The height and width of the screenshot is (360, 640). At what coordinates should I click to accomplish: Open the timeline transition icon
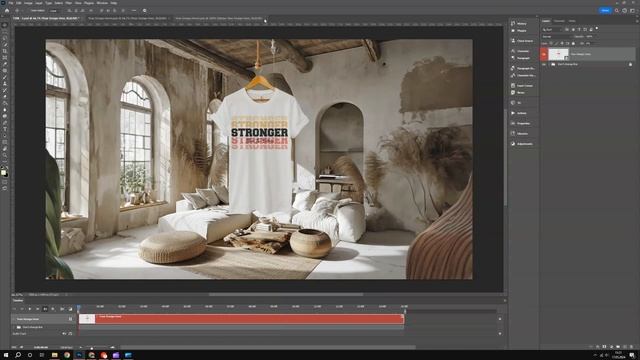[x=70, y=309]
